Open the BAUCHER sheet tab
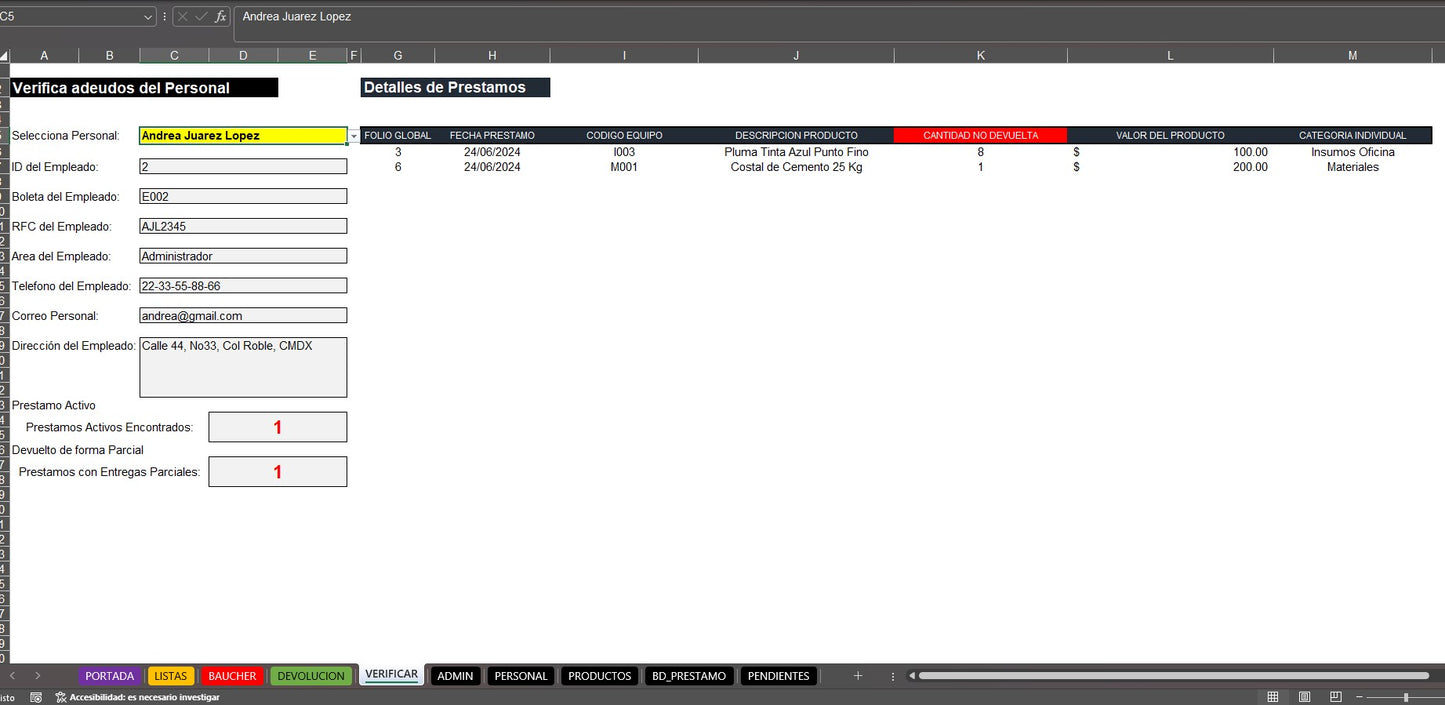Viewport: 1445px width, 705px height. (x=232, y=676)
